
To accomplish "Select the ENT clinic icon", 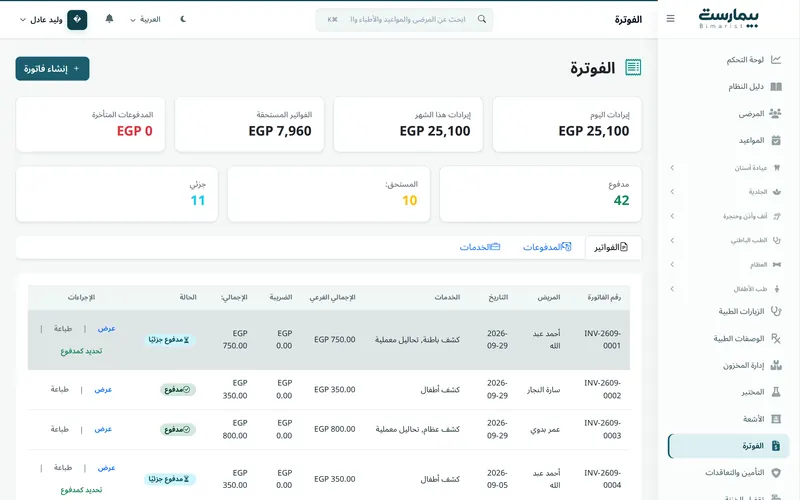I will [x=777, y=216].
